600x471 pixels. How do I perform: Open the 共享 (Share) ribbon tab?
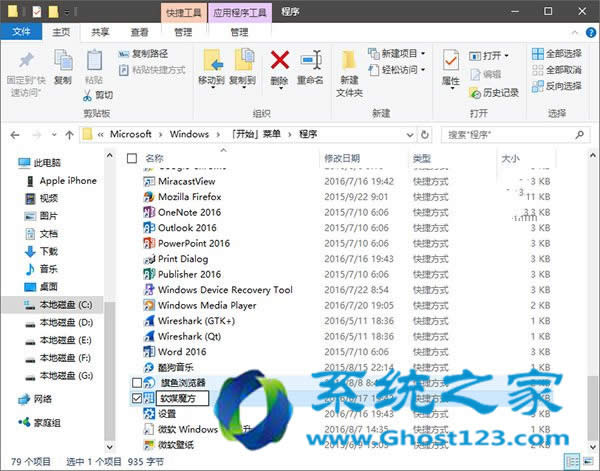point(100,32)
